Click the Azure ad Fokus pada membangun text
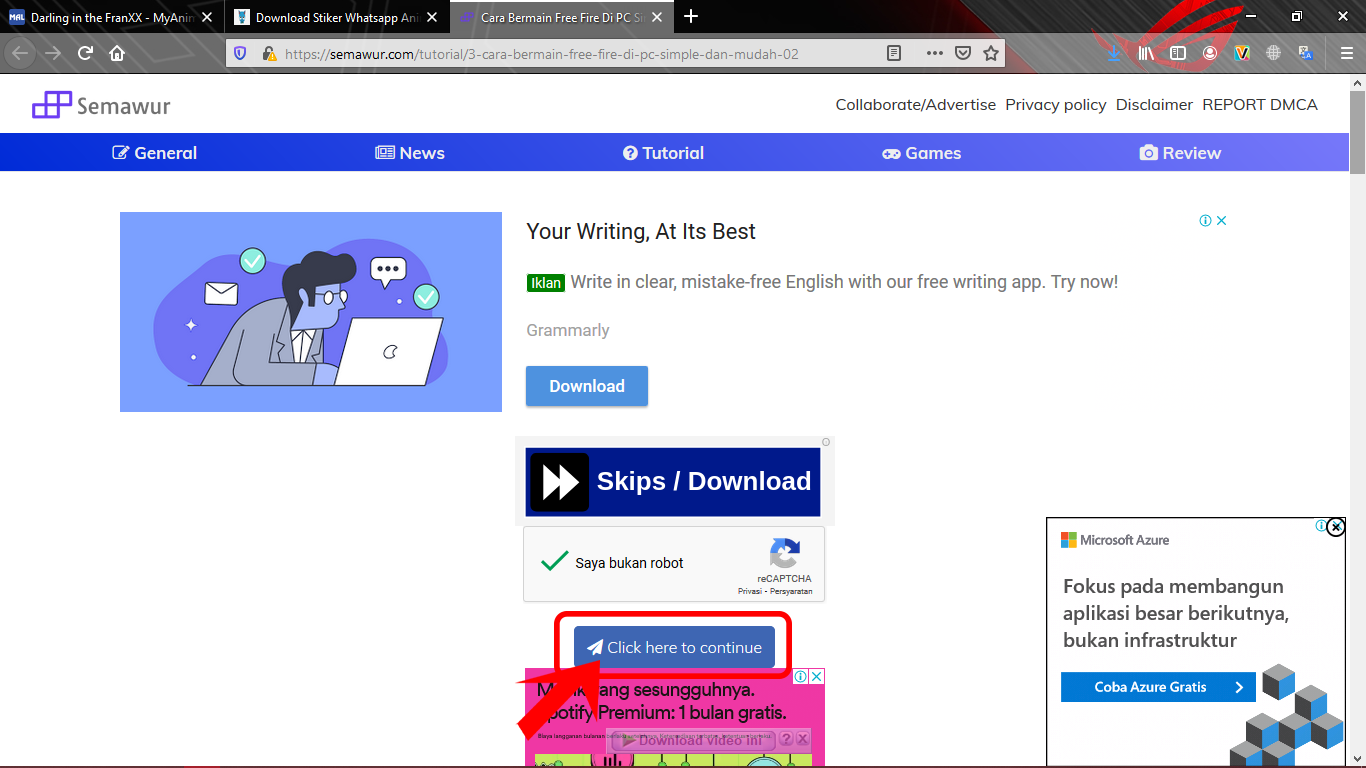Image resolution: width=1366 pixels, height=768 pixels. pos(1176,613)
